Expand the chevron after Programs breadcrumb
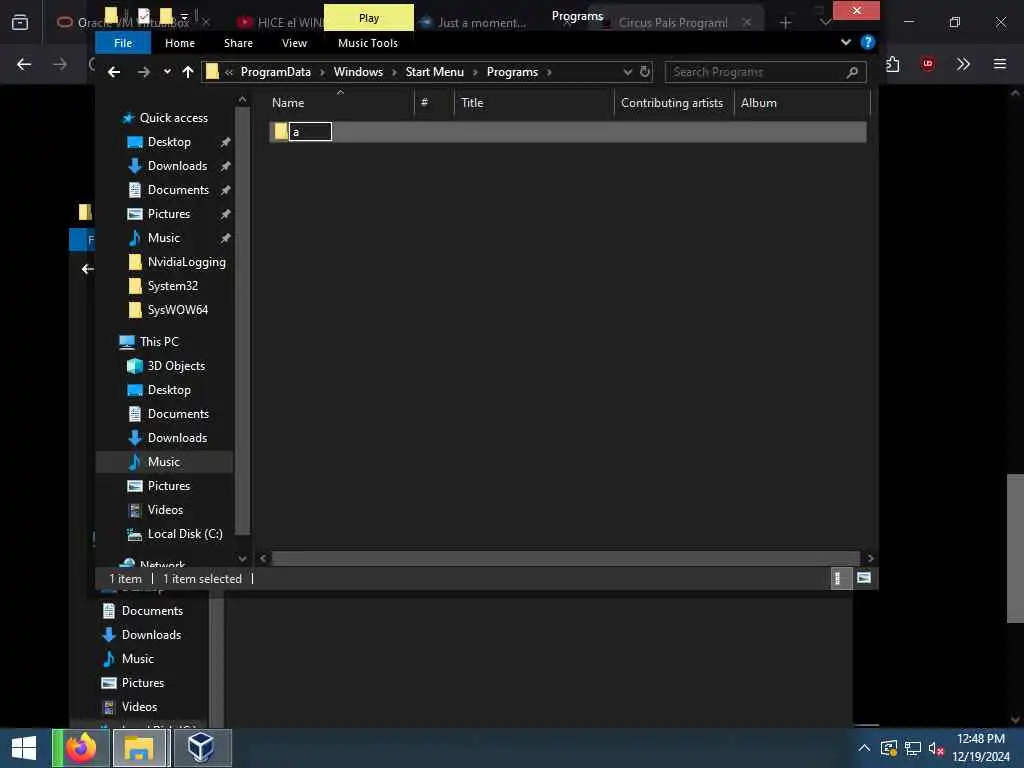Image resolution: width=1024 pixels, height=768 pixels. coord(549,72)
